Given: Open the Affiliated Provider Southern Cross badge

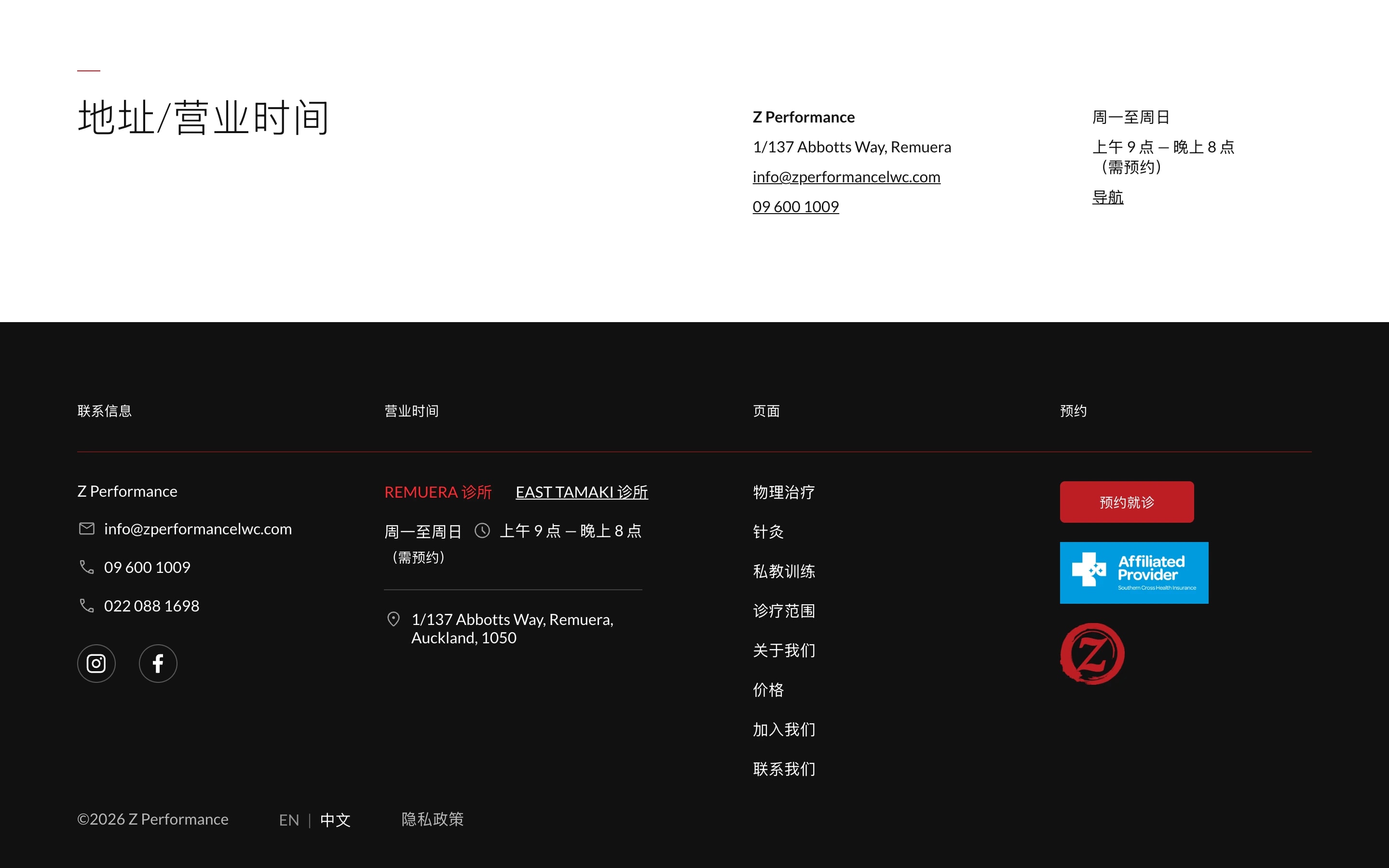Looking at the screenshot, I should pyautogui.click(x=1133, y=572).
